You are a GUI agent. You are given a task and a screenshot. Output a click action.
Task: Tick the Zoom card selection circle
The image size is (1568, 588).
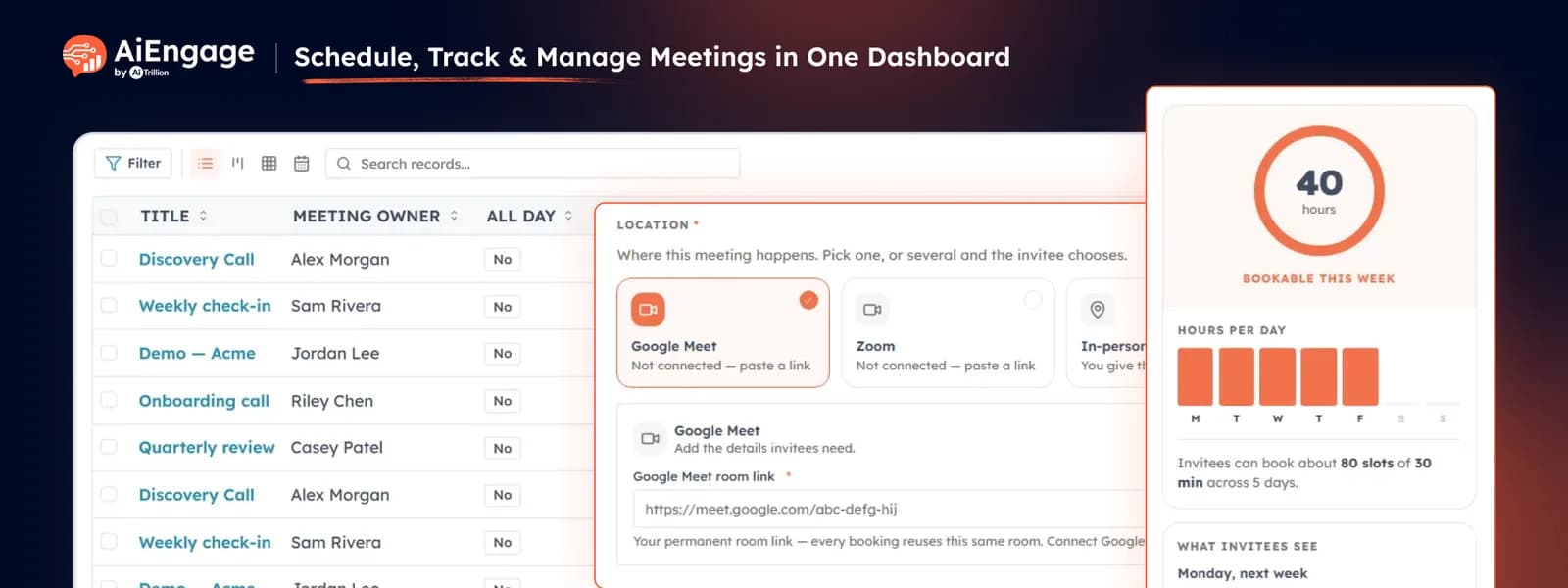[x=1033, y=300]
